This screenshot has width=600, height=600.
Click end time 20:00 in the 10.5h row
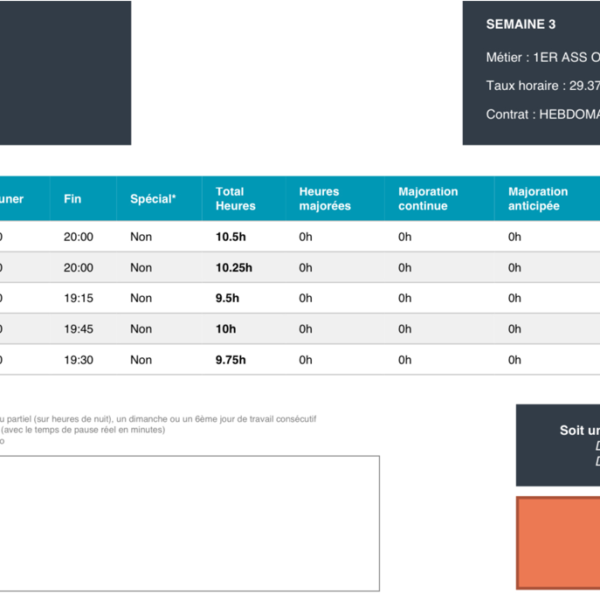click(78, 237)
